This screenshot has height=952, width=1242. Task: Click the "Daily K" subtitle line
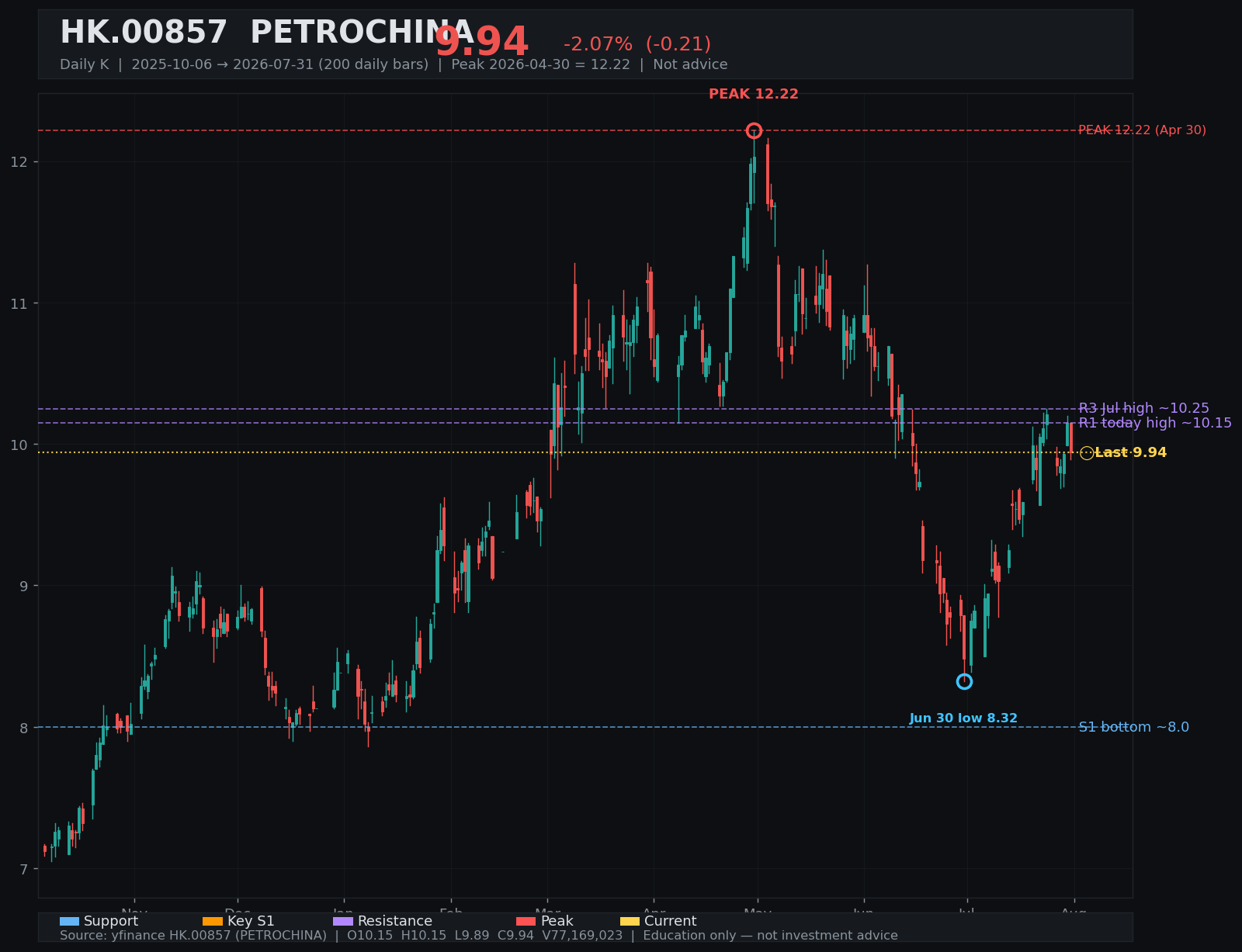[x=394, y=64]
